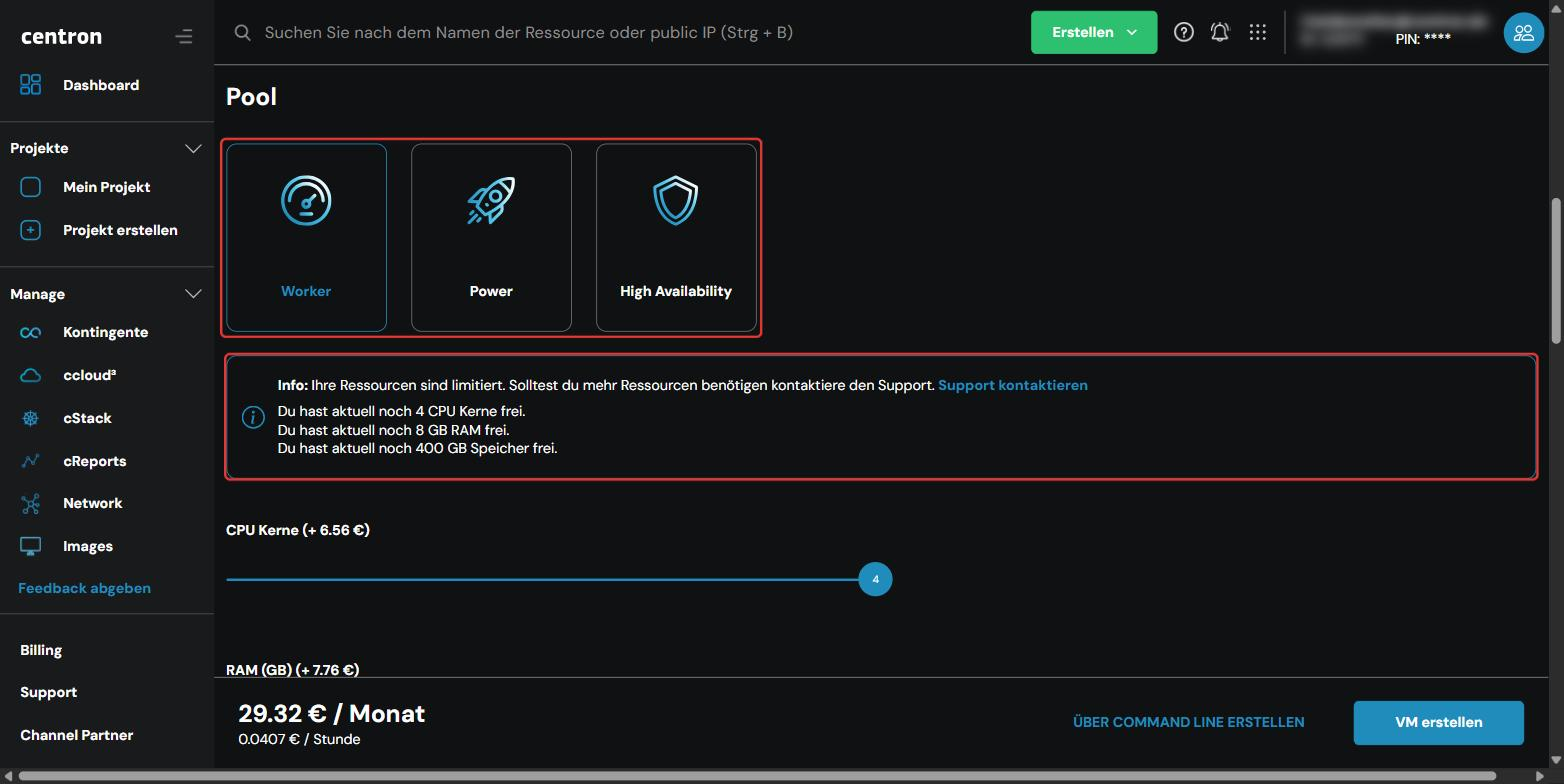
Task: Click the "Pool" heading
Action: (251, 97)
